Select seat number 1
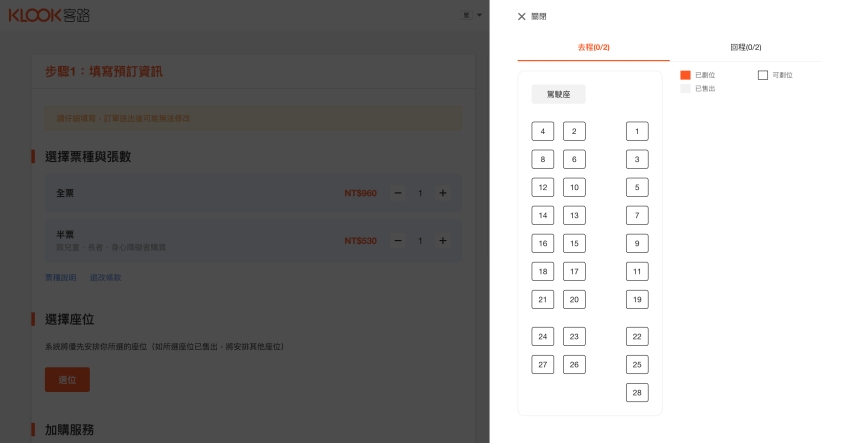Viewport: 850px width, 443px height. [637, 131]
